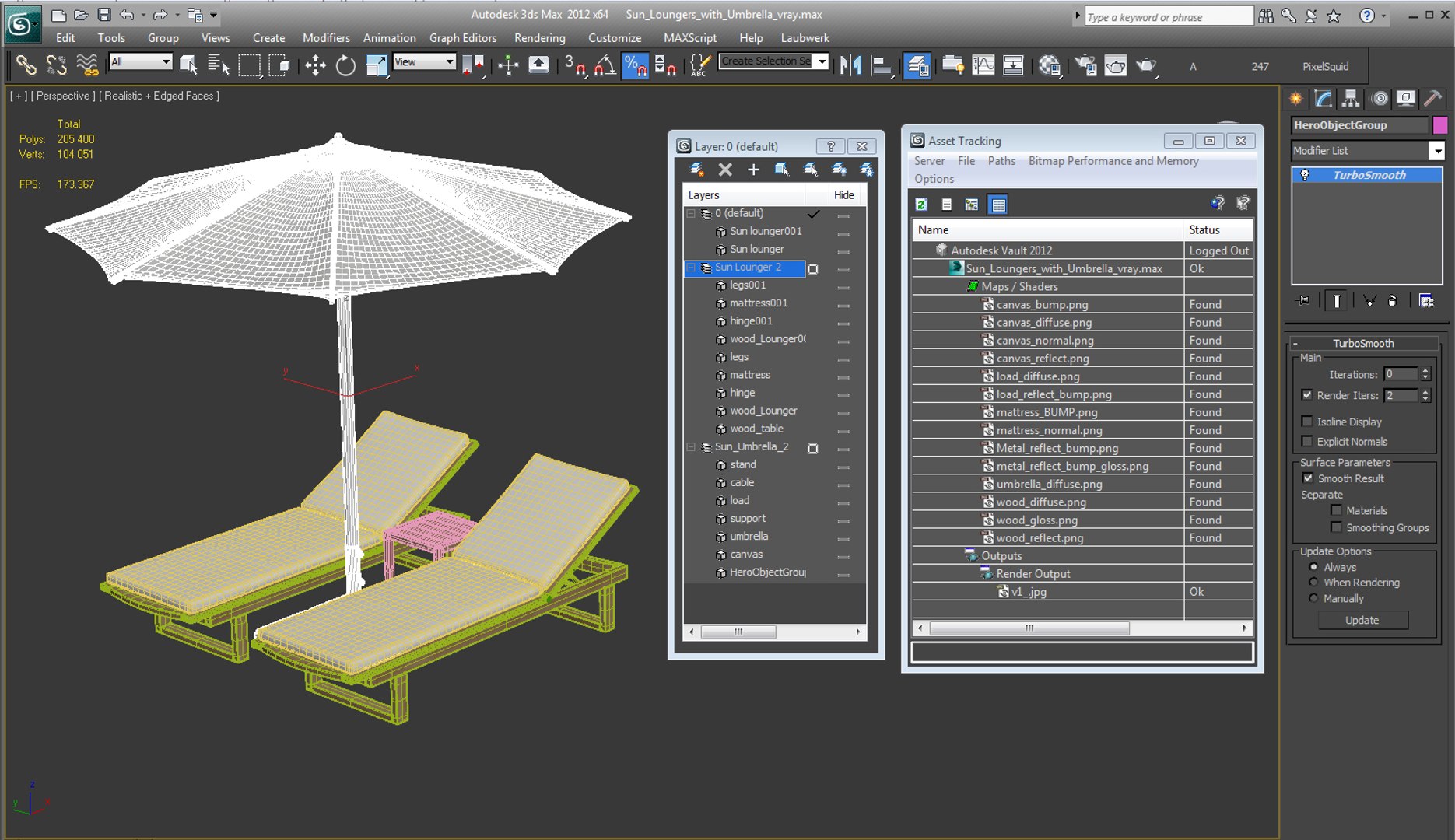This screenshot has height=840, width=1455.
Task: Click the Select and Link tool
Action: 26,66
